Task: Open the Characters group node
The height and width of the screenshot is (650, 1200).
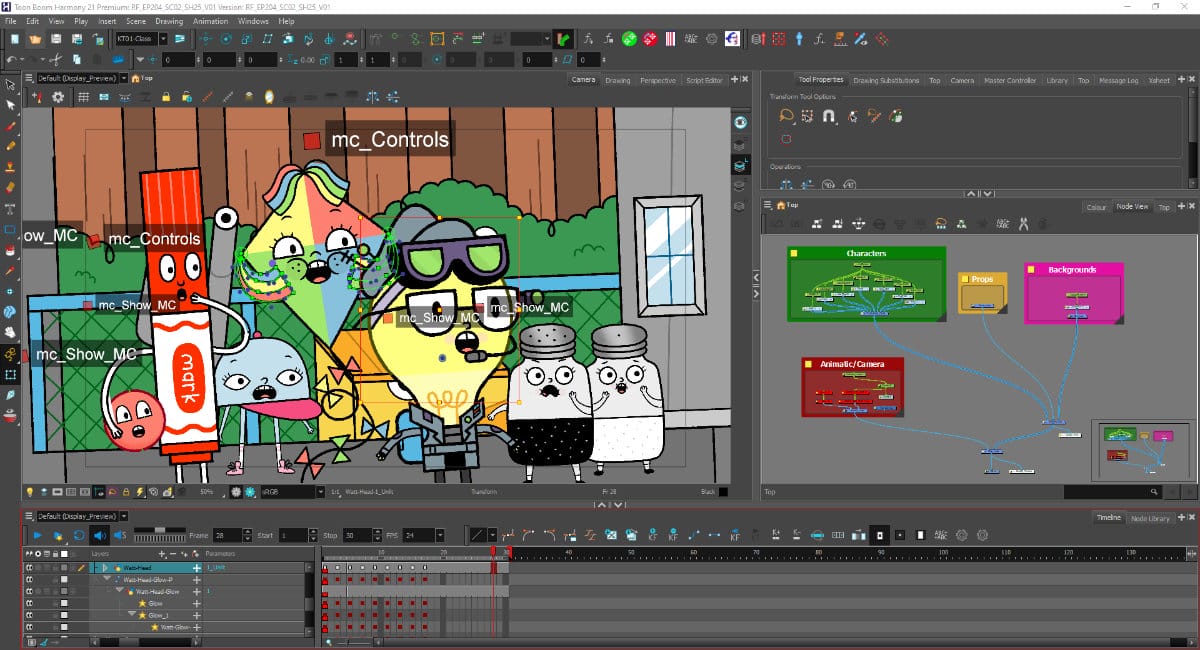Action: 866,254
